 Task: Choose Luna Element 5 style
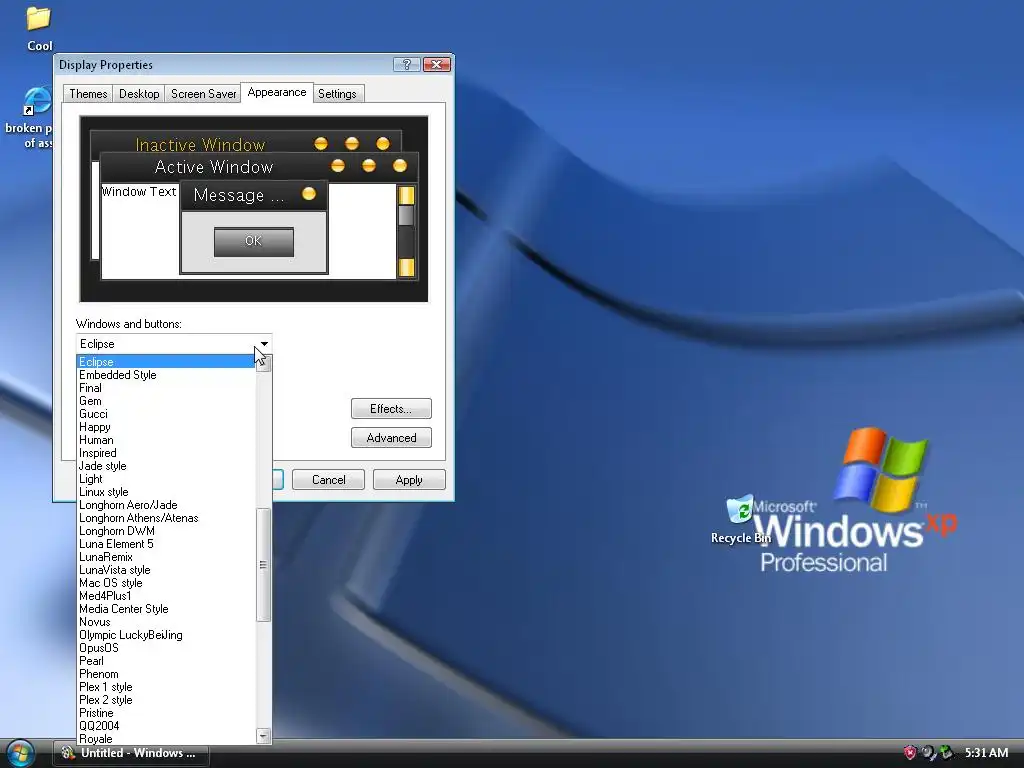coord(165,544)
